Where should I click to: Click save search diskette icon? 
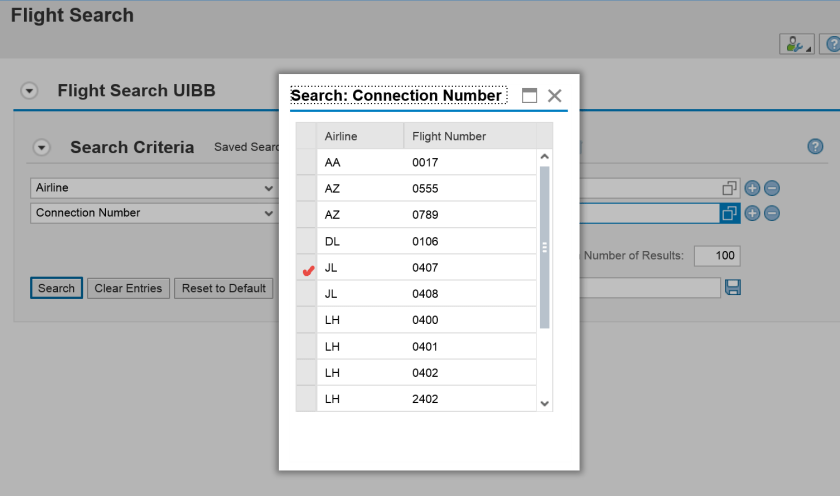point(732,288)
